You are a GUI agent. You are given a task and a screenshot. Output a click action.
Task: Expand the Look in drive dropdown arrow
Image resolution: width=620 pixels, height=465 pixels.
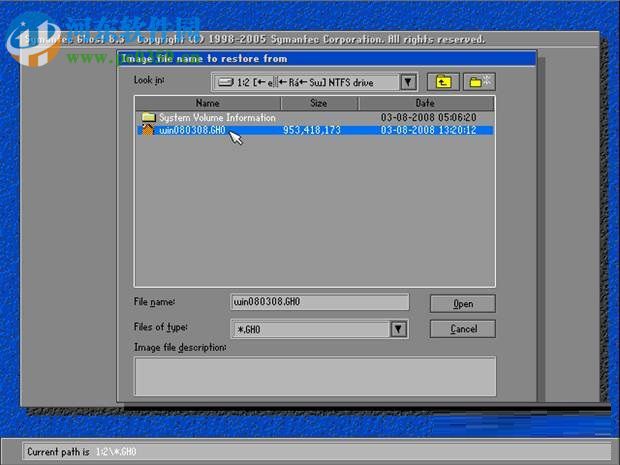tap(408, 82)
